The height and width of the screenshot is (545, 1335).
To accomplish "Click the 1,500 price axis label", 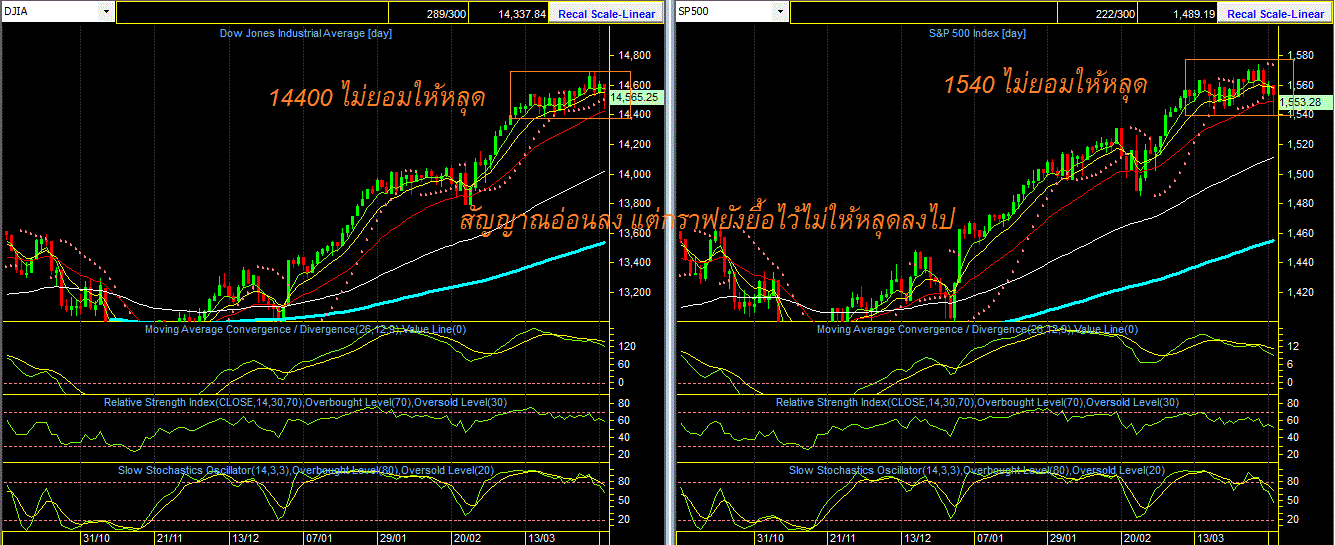I will click(1298, 174).
